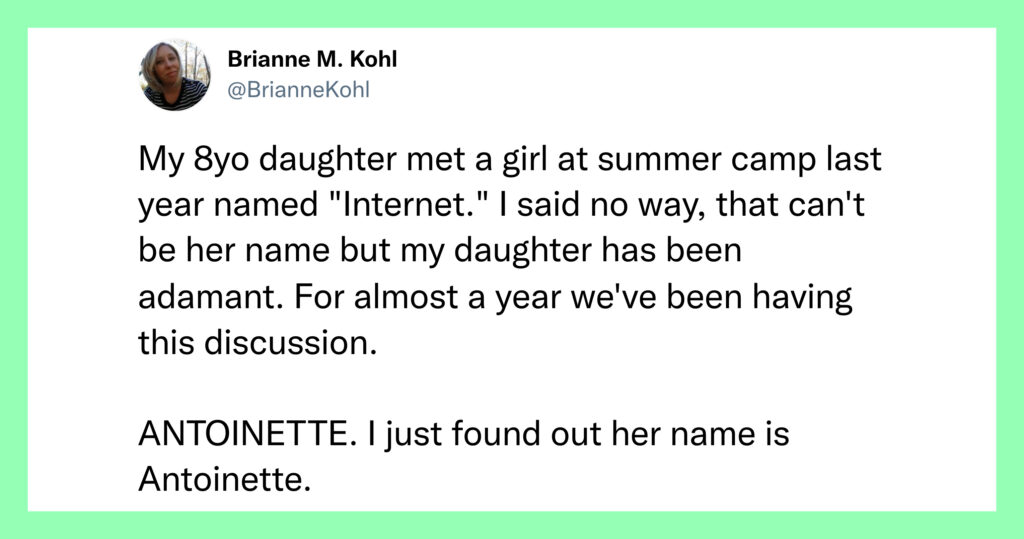Click the words "this discussion."

(258, 342)
